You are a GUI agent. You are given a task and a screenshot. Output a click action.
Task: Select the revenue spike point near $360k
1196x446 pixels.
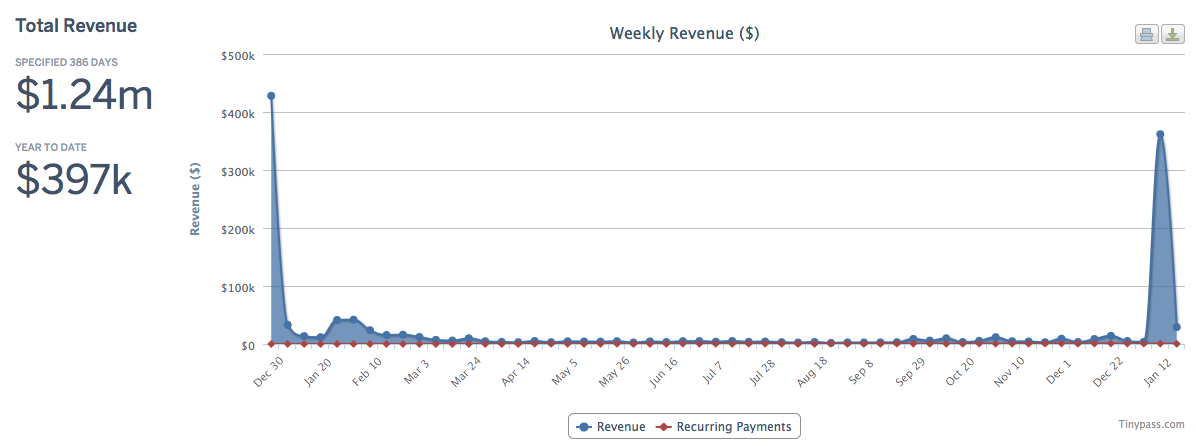click(x=1160, y=134)
